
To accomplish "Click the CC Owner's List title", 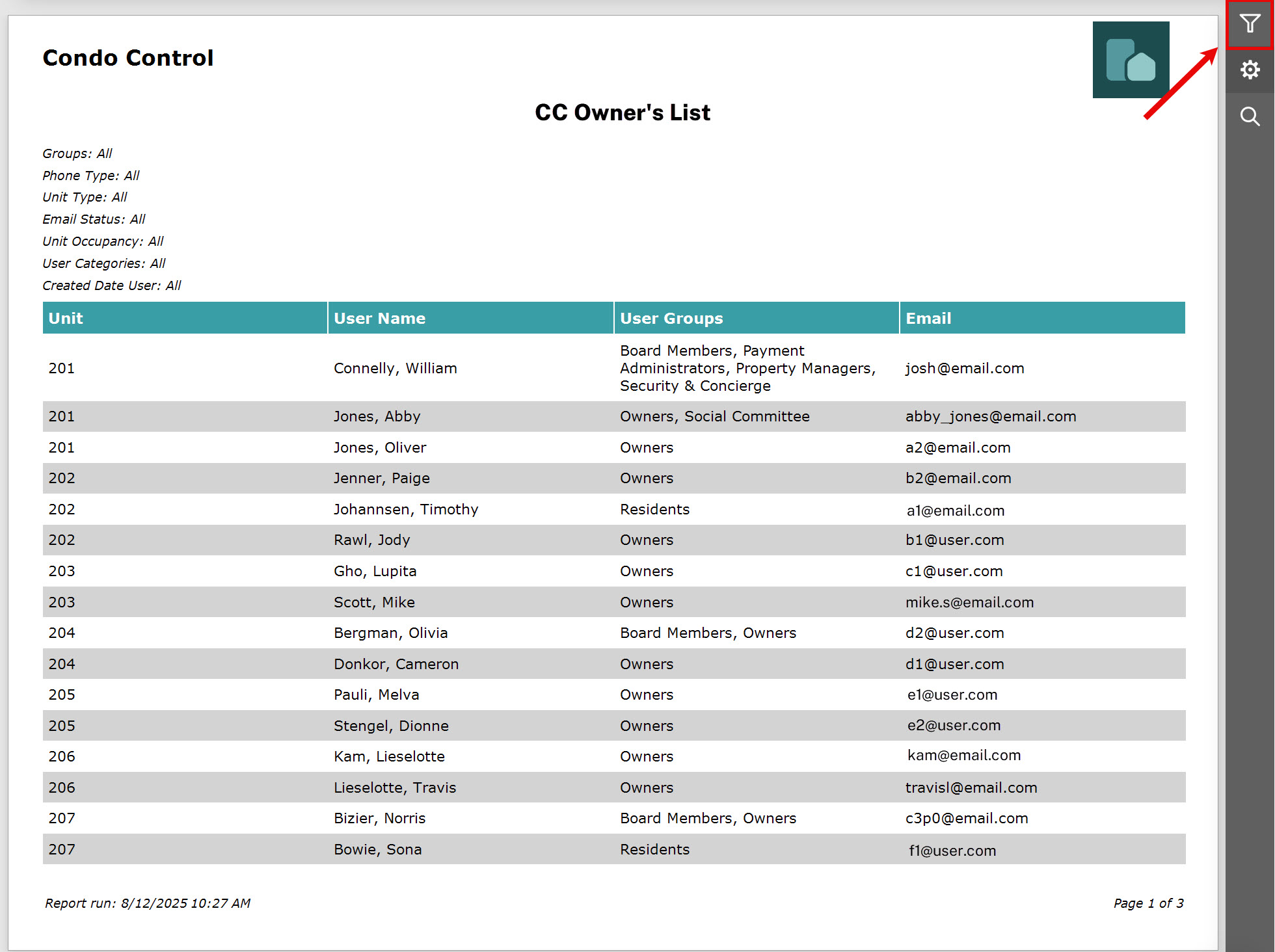I will tap(623, 112).
